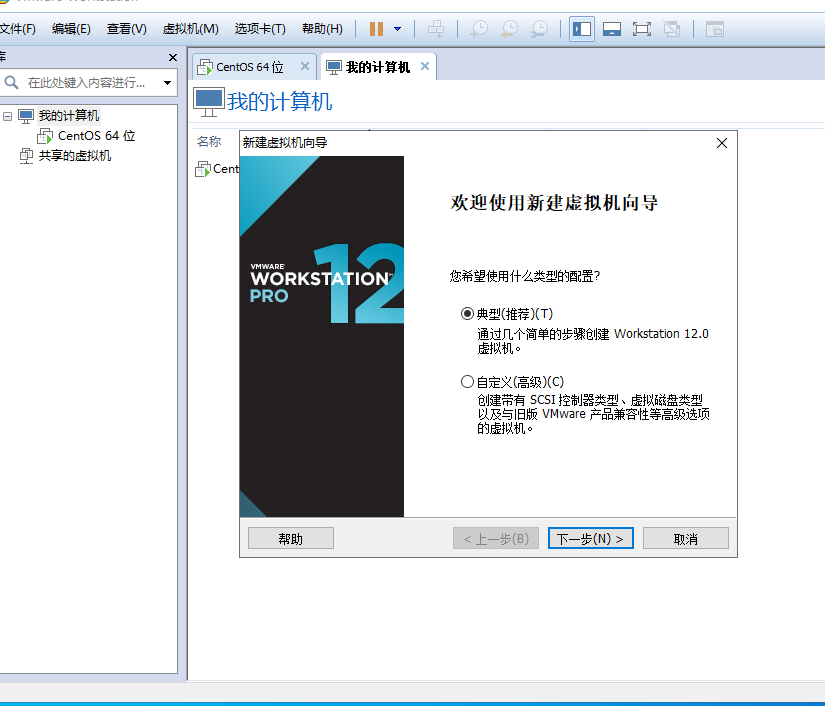Click the Take snapshot toolbar icon
This screenshot has height=706, width=825.
pos(479,29)
